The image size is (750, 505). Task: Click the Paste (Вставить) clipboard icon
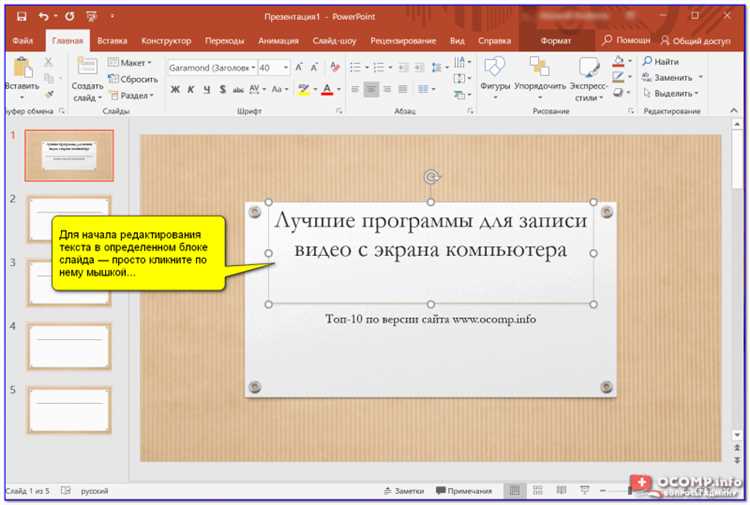[x=21, y=69]
